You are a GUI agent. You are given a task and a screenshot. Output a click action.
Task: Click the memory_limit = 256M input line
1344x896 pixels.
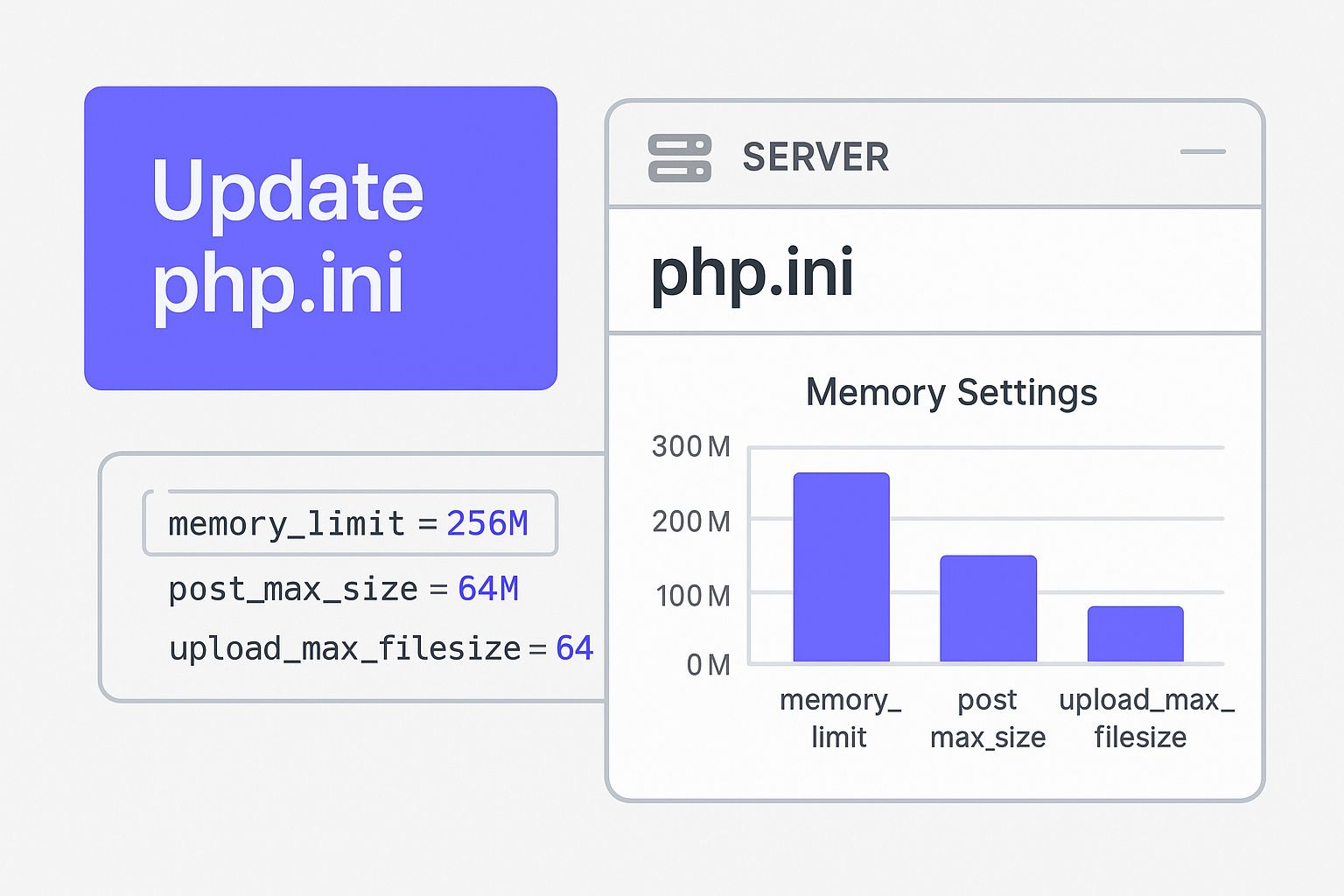(349, 523)
